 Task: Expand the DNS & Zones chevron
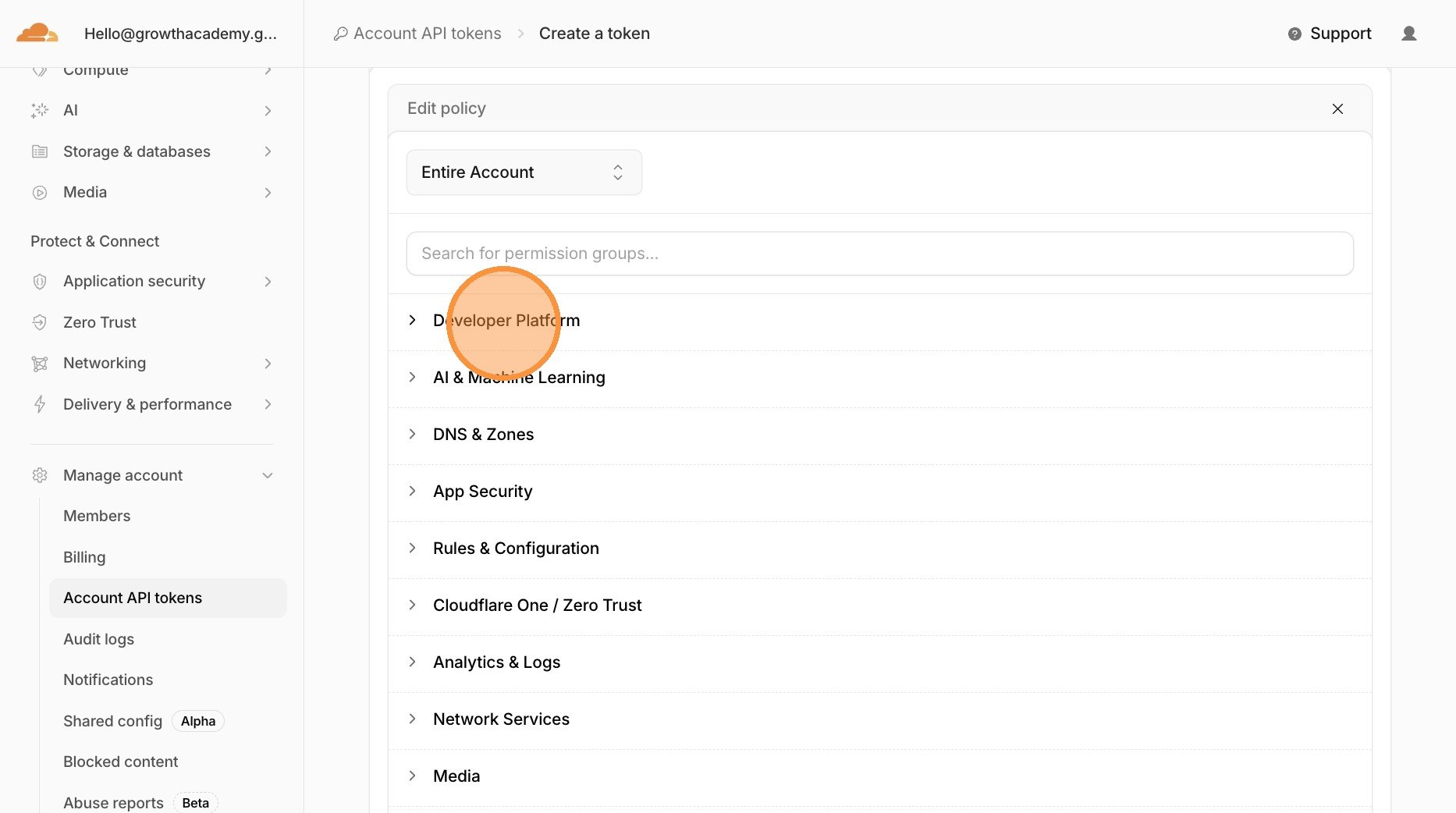[412, 434]
